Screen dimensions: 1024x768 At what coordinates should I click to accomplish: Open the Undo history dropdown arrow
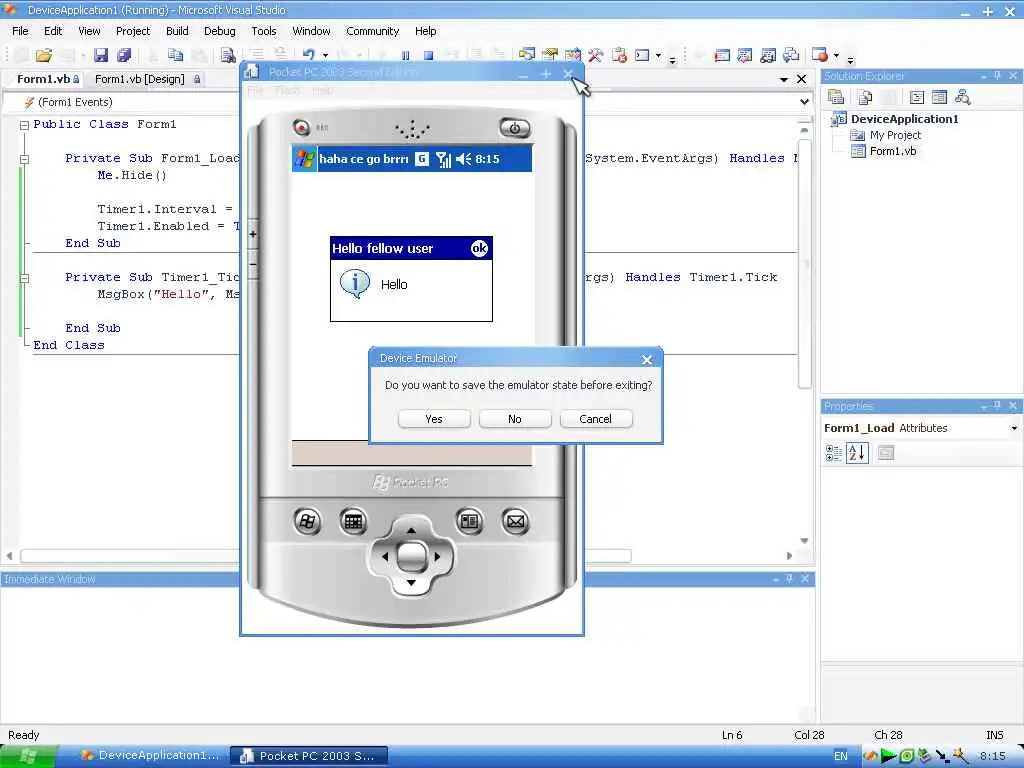click(325, 56)
